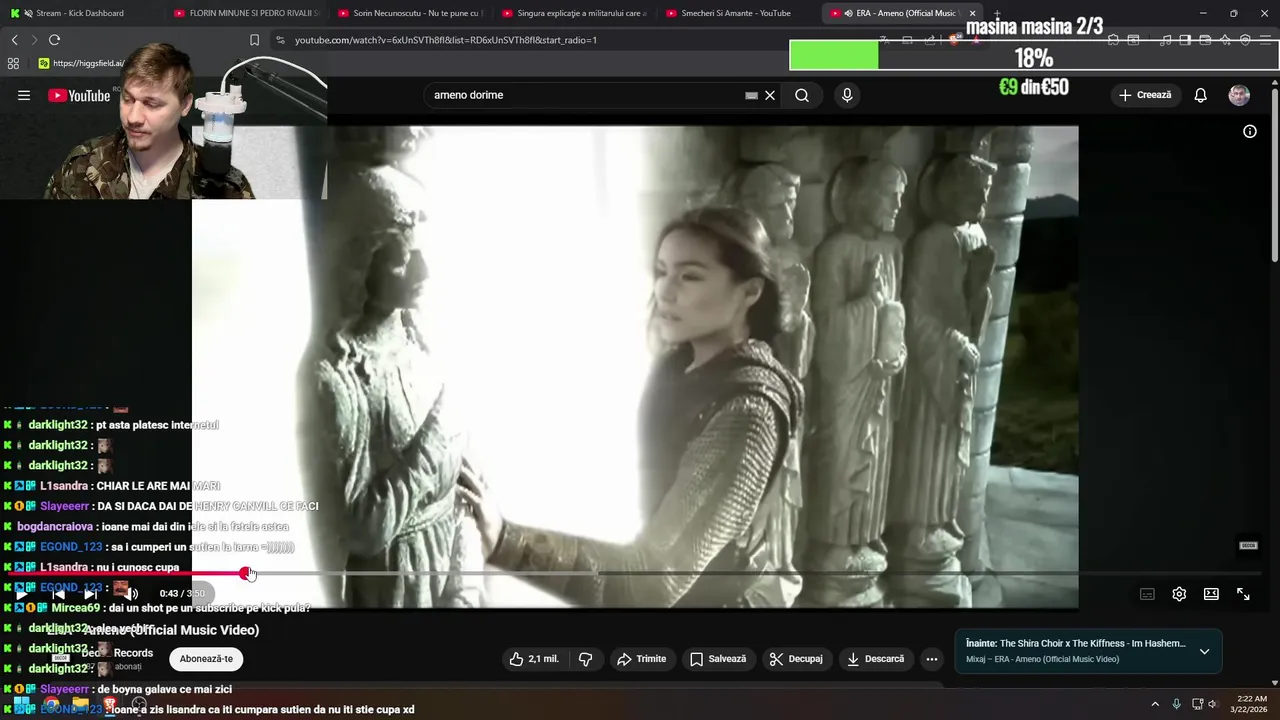Toggle the browser sidebar panel
Image resolution: width=1280 pixels, height=720 pixels.
tap(1185, 40)
